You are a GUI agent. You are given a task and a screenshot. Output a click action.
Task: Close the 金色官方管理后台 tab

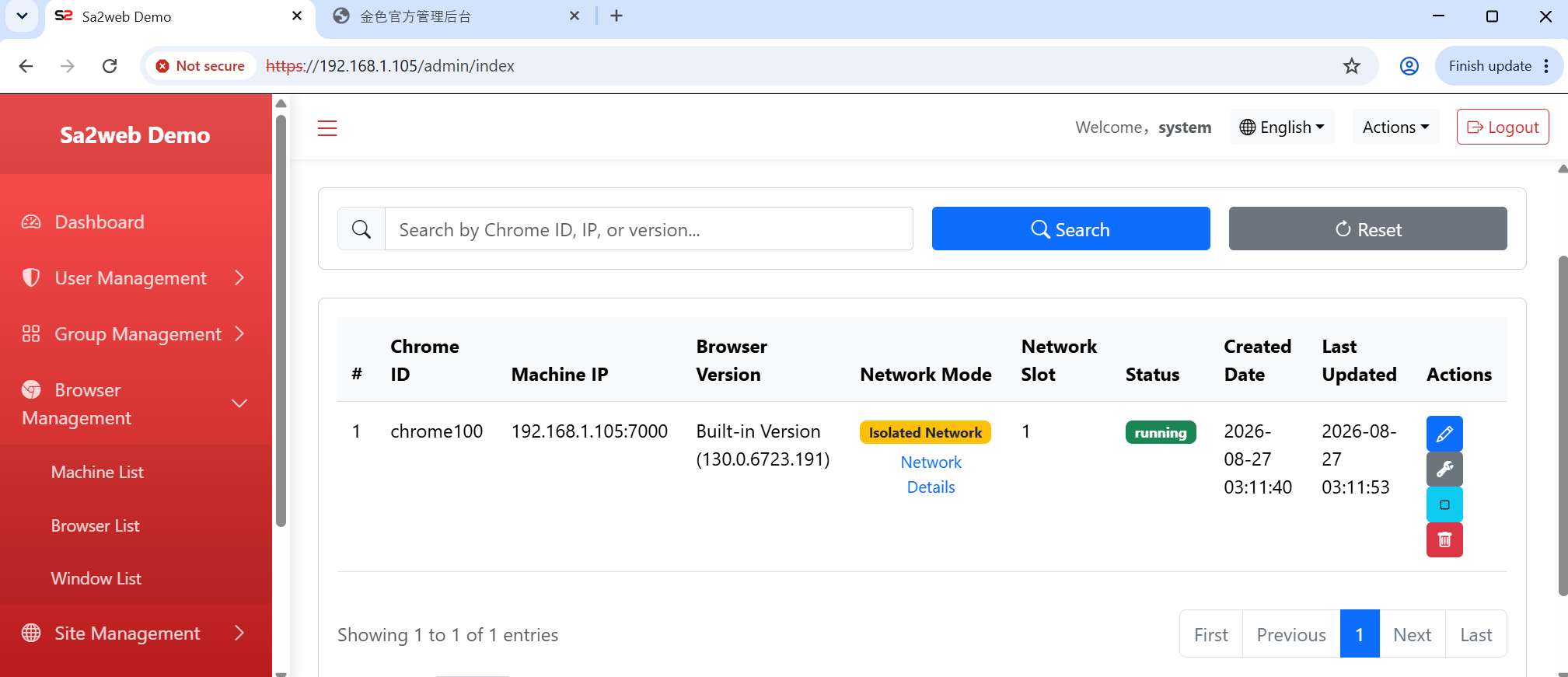574,16
